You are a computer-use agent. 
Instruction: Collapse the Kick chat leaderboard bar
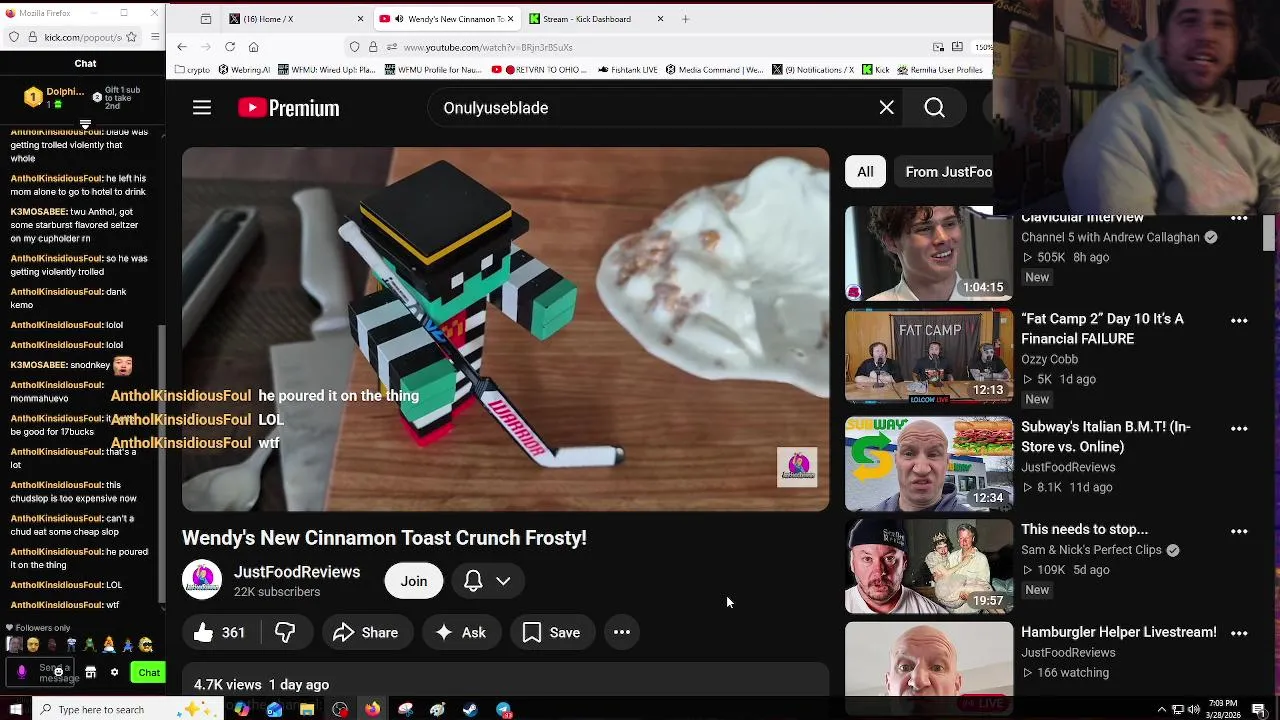click(85, 125)
